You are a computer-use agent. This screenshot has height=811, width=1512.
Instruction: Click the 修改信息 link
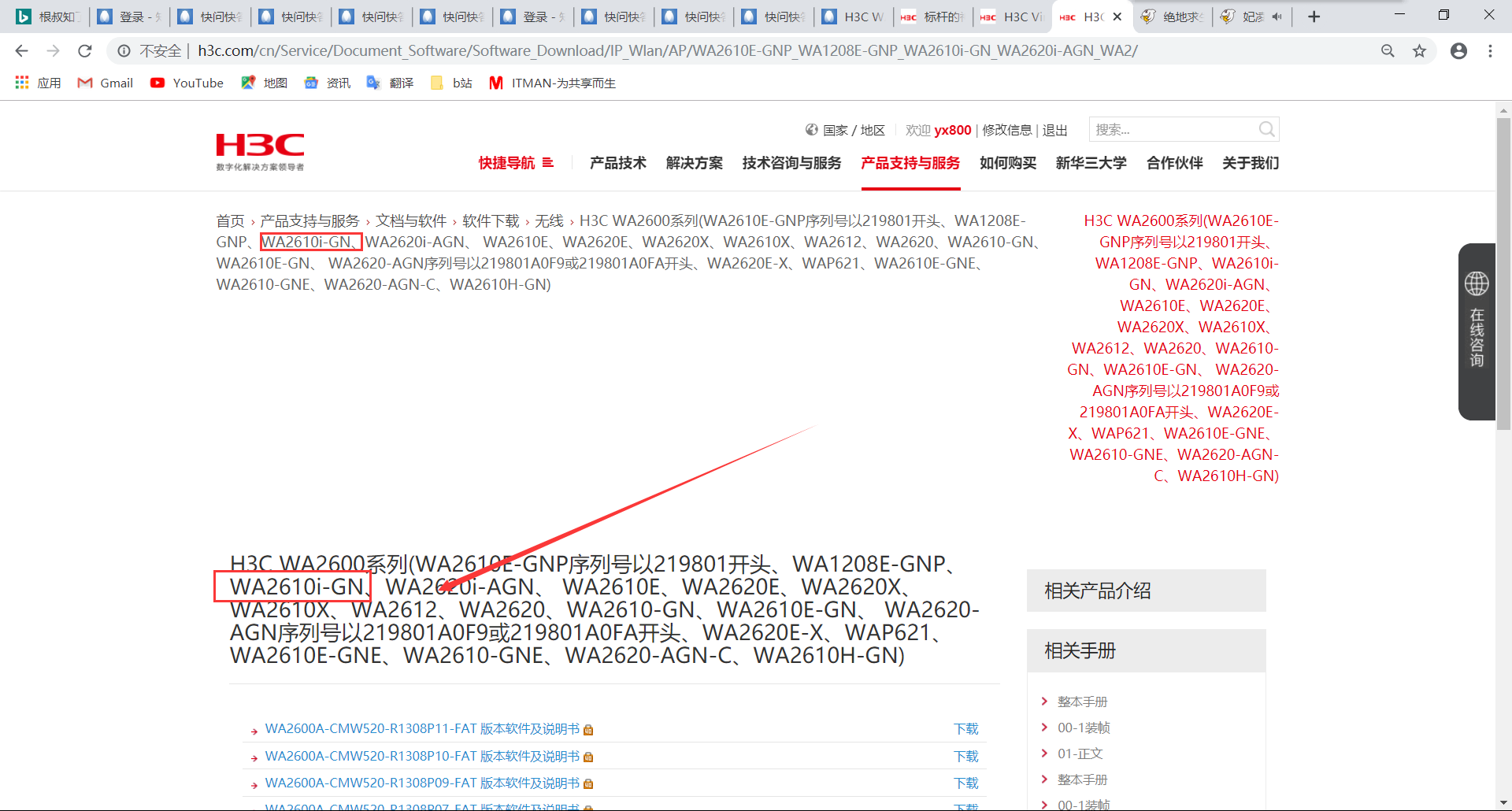click(x=1007, y=130)
